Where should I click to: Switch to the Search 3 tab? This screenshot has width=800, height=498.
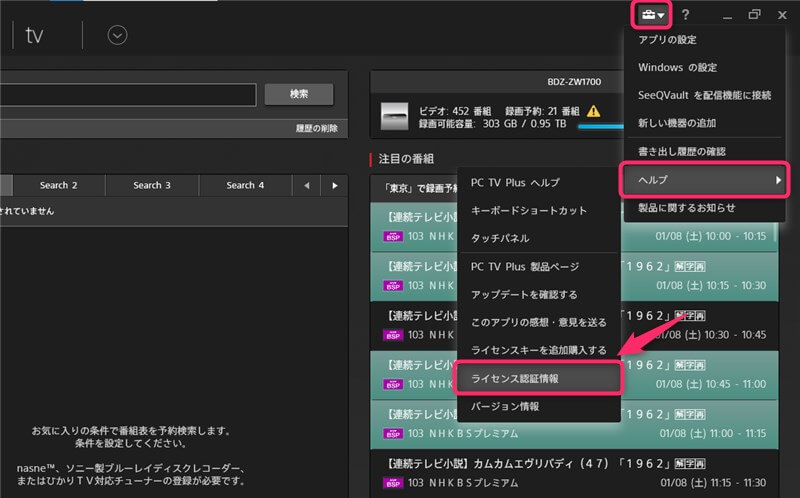(152, 185)
